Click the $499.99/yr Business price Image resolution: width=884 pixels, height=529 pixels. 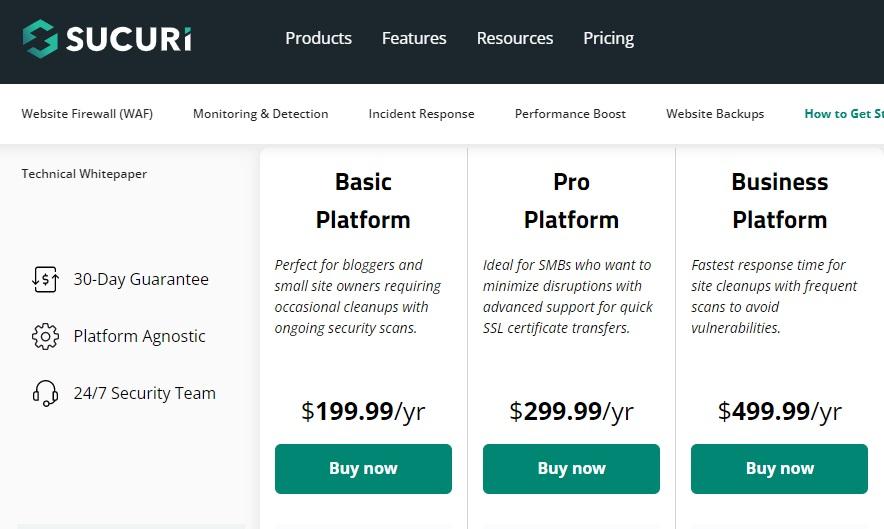tap(779, 411)
